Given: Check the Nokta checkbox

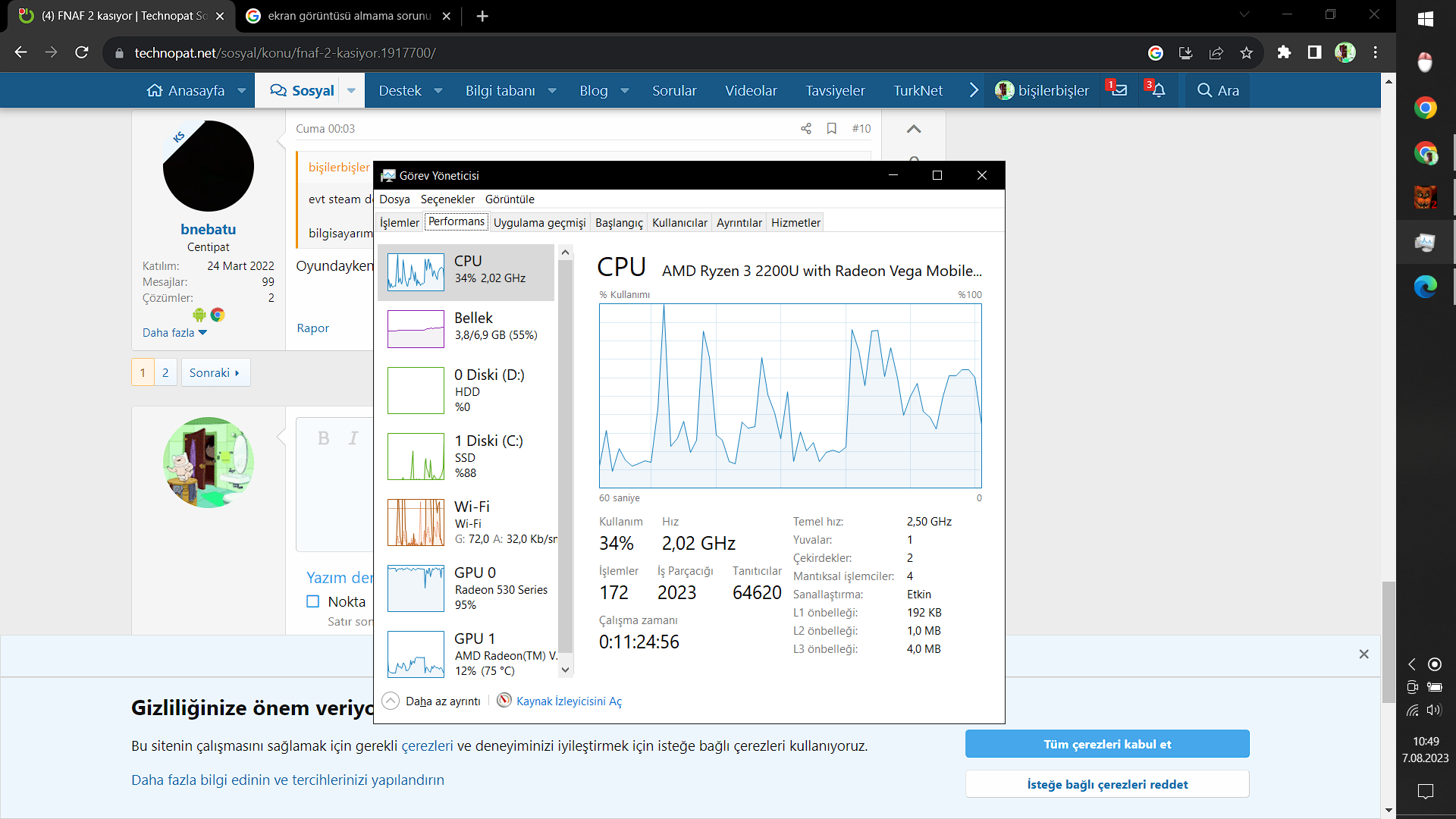Looking at the screenshot, I should tap(313, 601).
